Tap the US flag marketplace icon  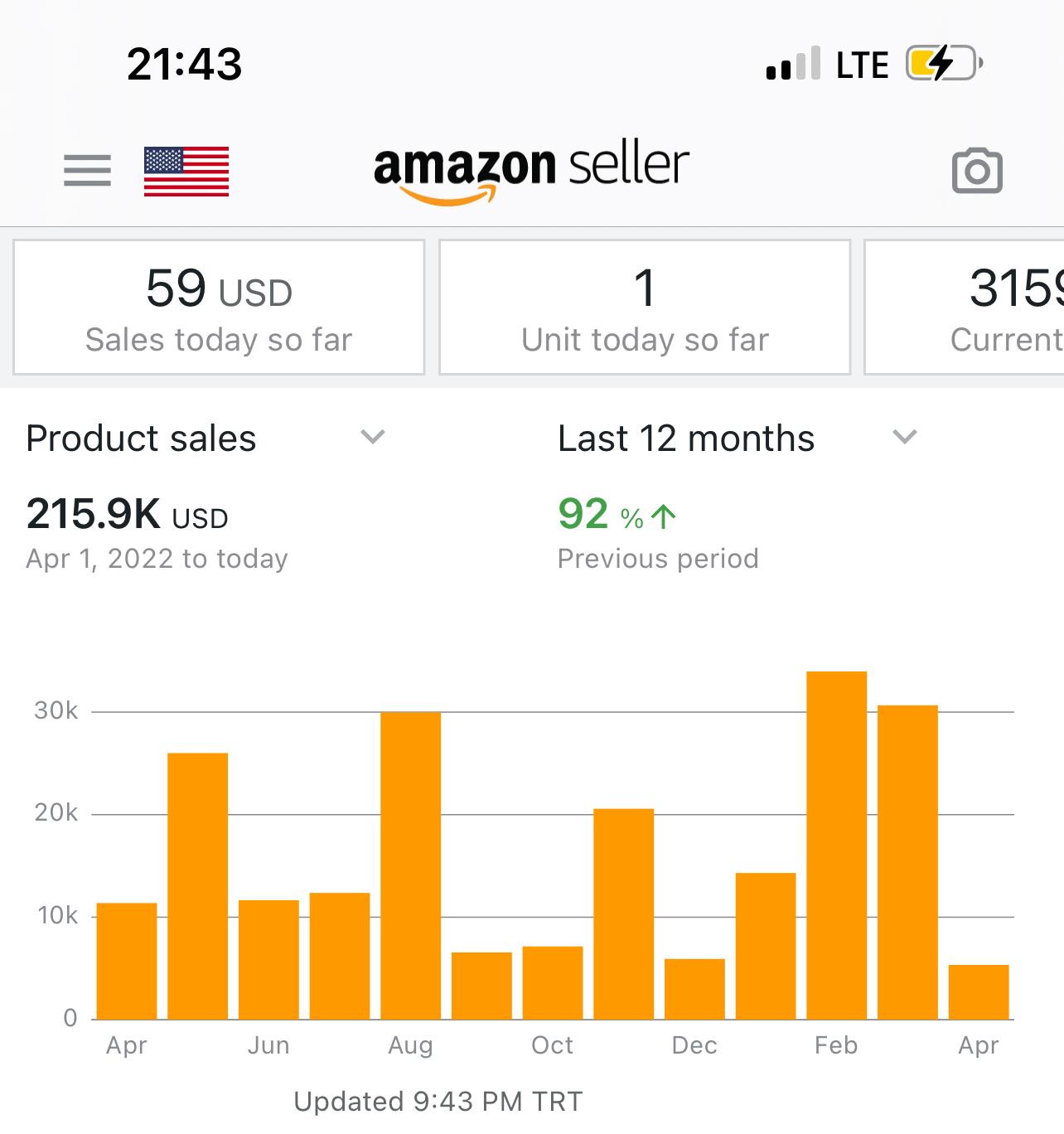point(186,172)
